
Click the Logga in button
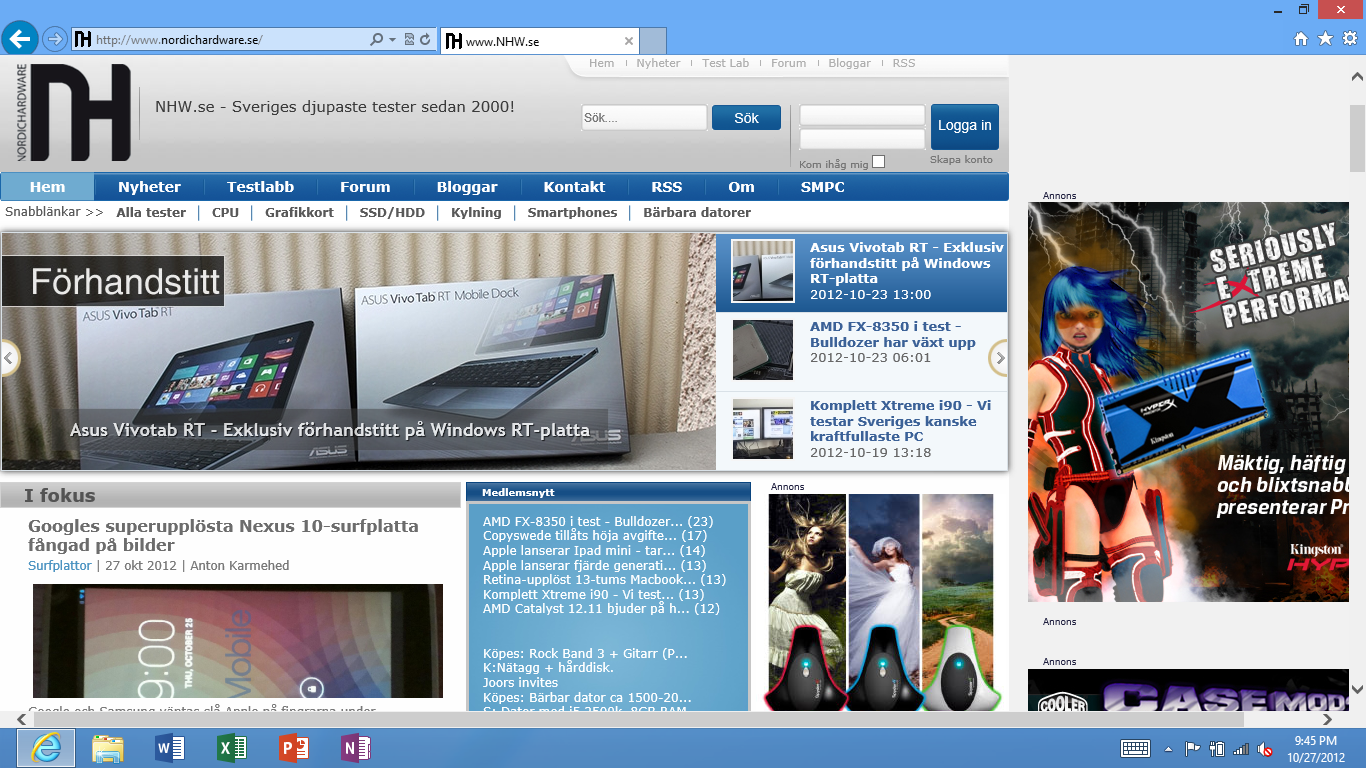click(x=963, y=126)
